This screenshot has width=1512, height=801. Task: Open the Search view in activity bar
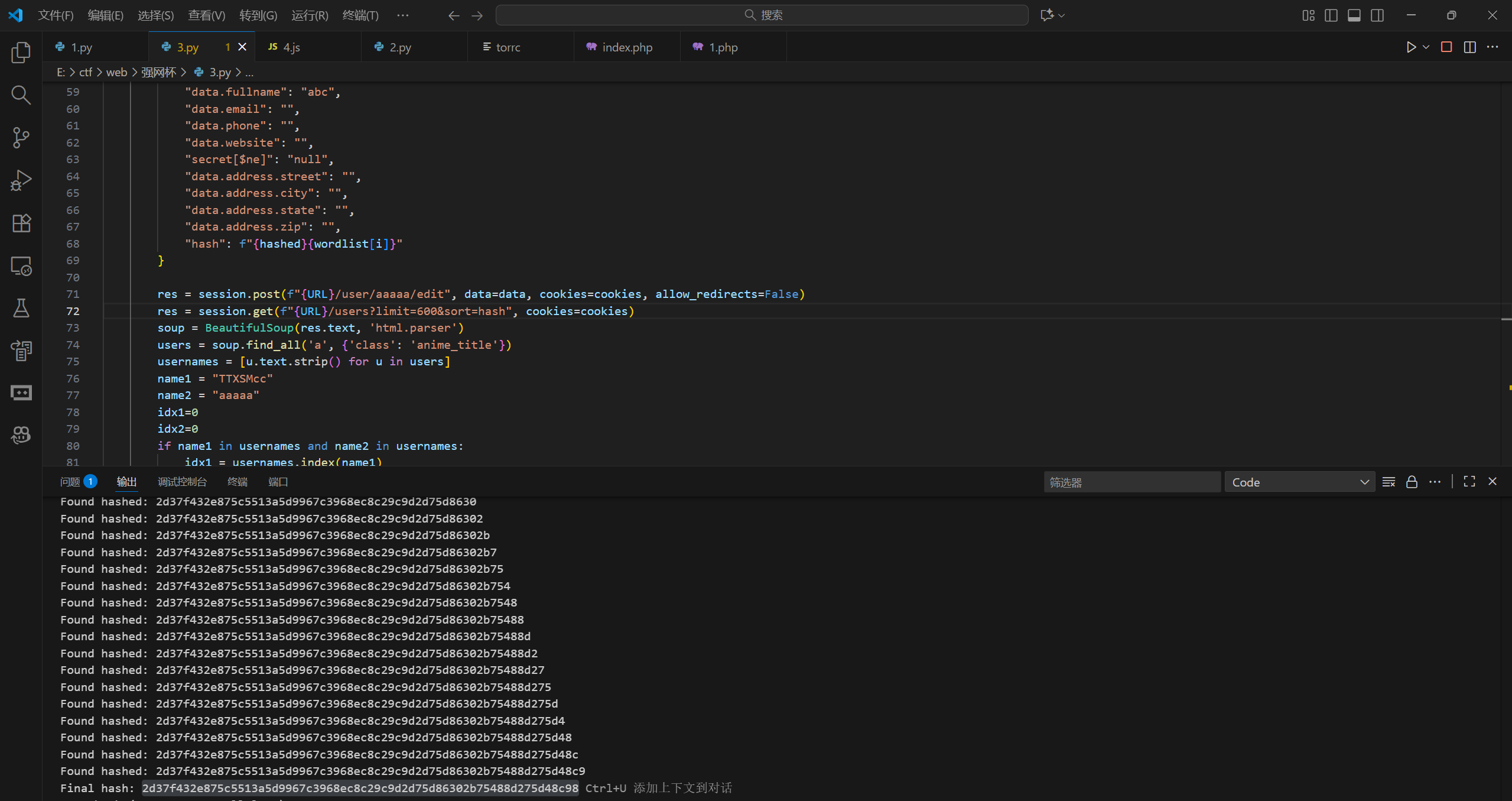21,95
